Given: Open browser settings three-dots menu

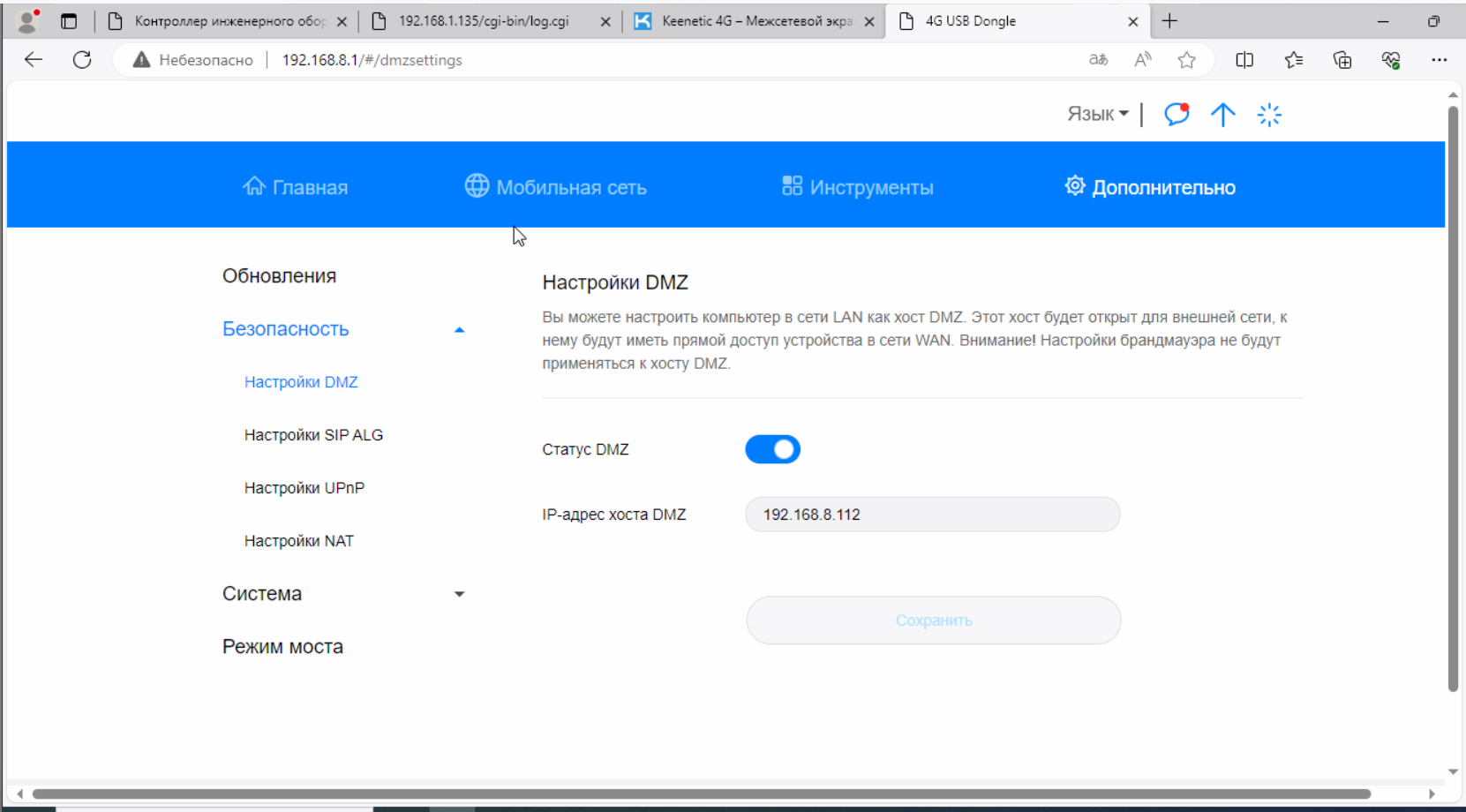Looking at the screenshot, I should point(1439,60).
